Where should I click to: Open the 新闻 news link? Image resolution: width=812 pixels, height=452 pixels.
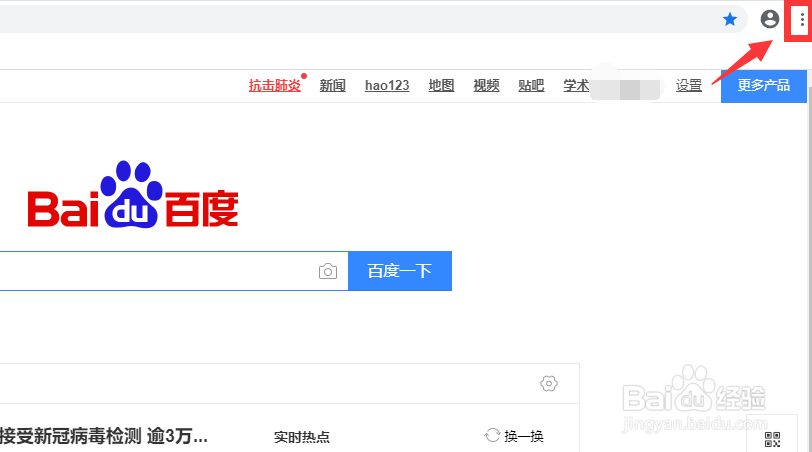point(332,85)
